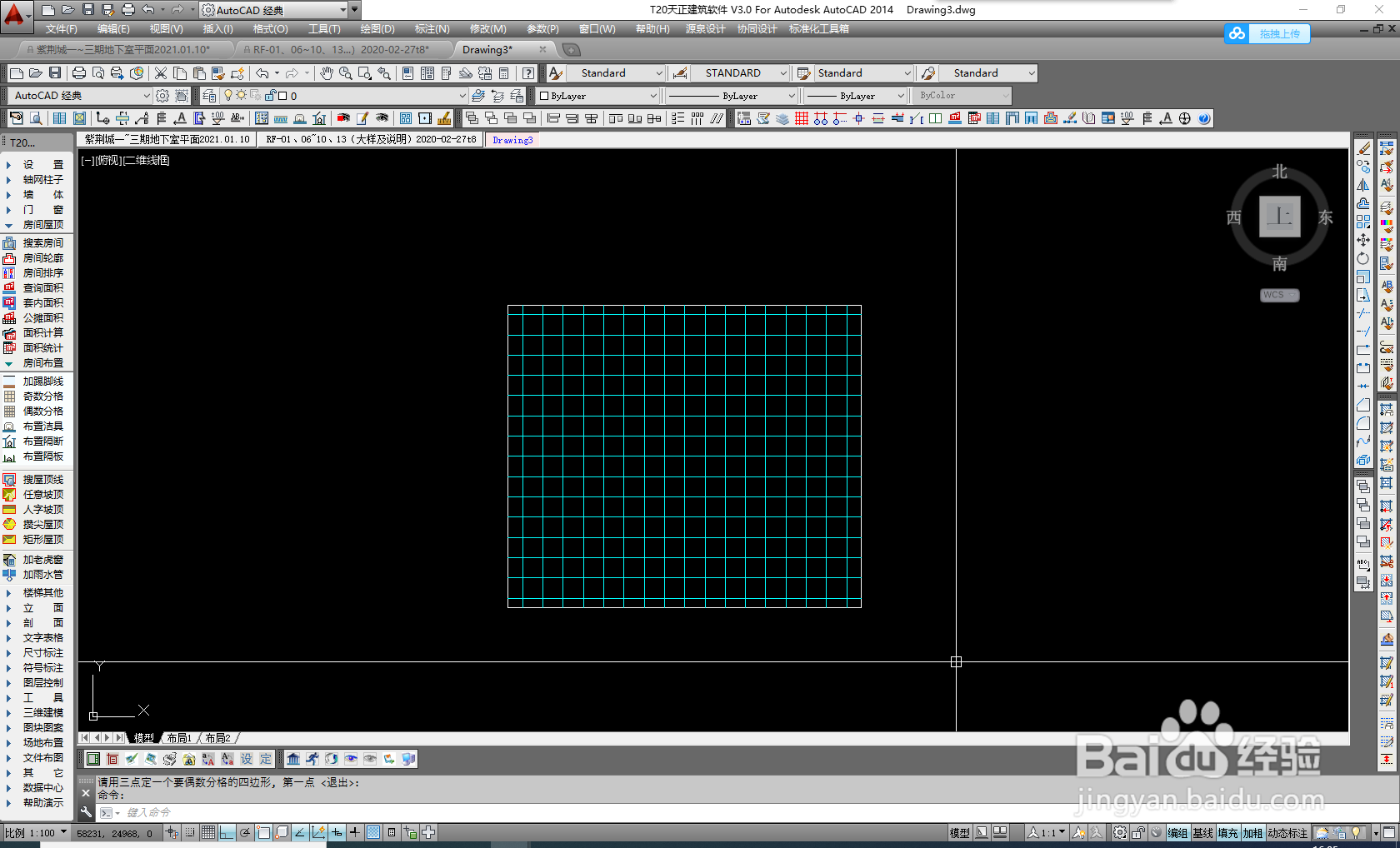Screen dimensions: 1400x848
Task: Click the customize wrench icon beside command line
Action: click(x=86, y=812)
